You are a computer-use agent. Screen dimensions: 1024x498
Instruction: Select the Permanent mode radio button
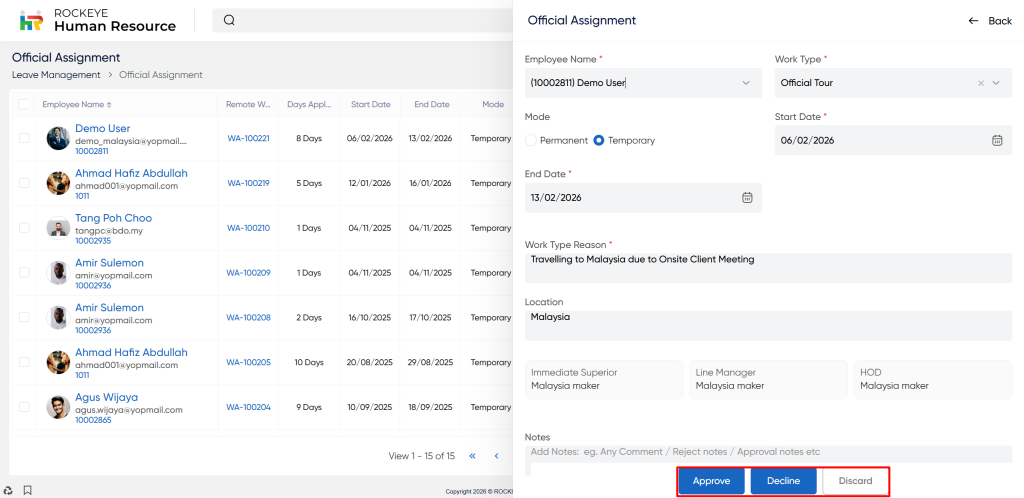531,141
